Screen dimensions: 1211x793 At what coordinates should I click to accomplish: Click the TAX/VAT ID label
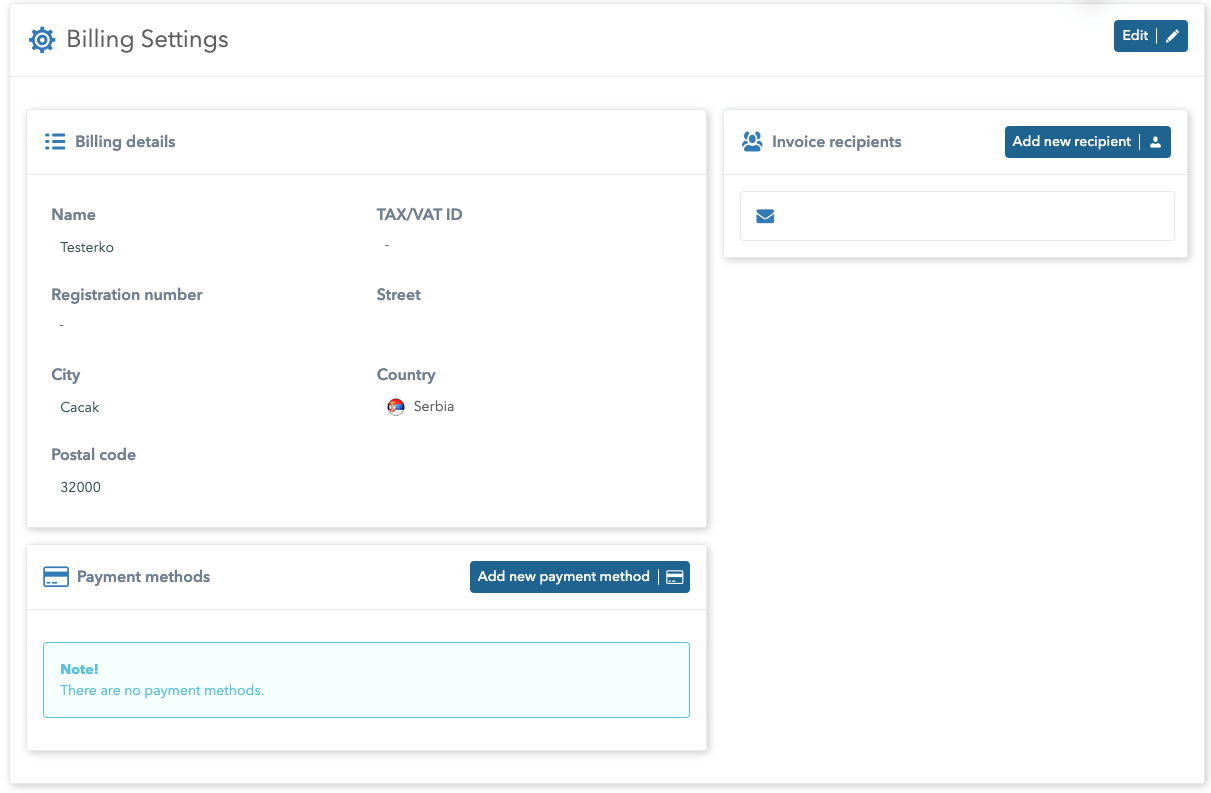click(419, 214)
